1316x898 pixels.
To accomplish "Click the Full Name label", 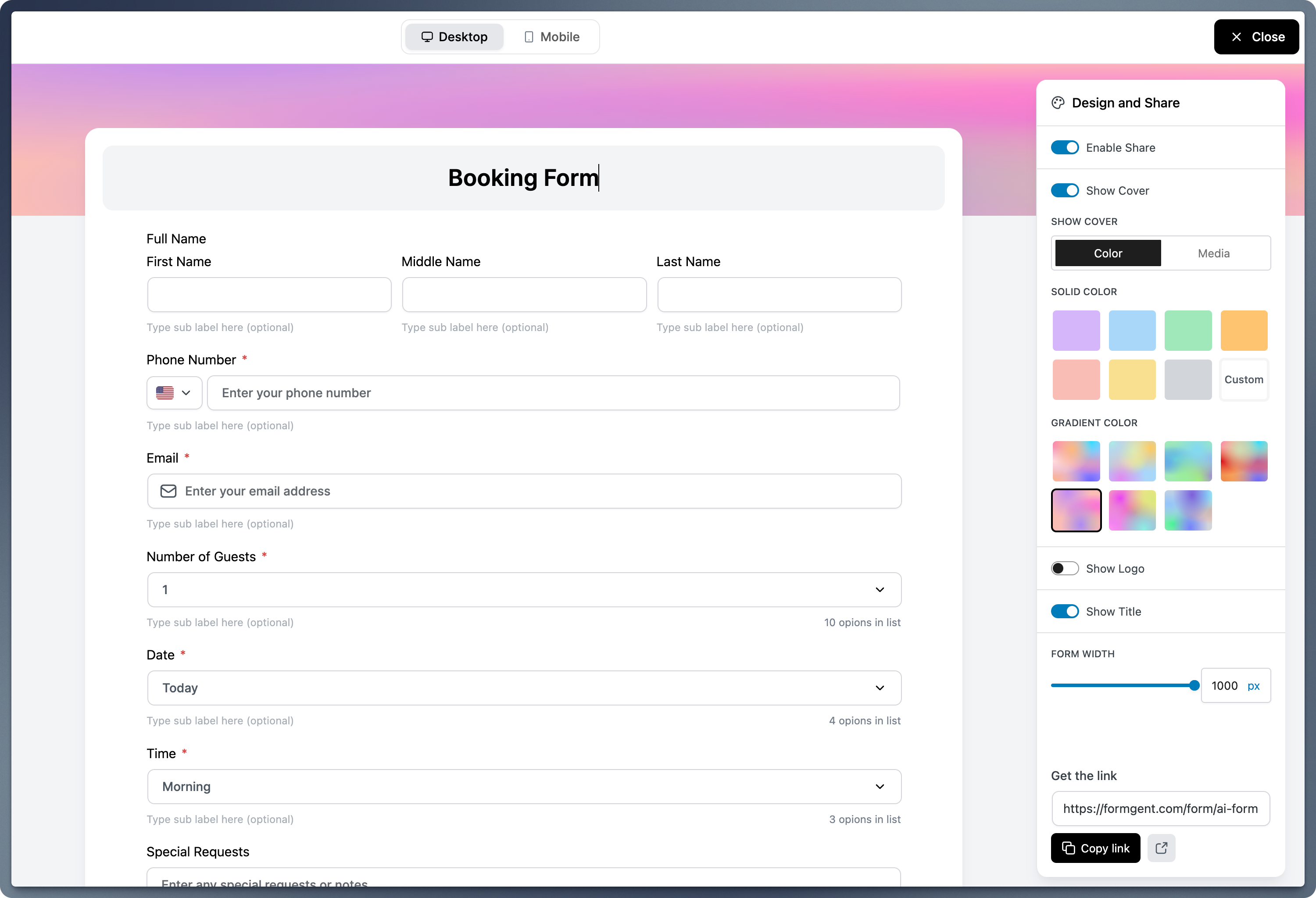I will [x=176, y=239].
